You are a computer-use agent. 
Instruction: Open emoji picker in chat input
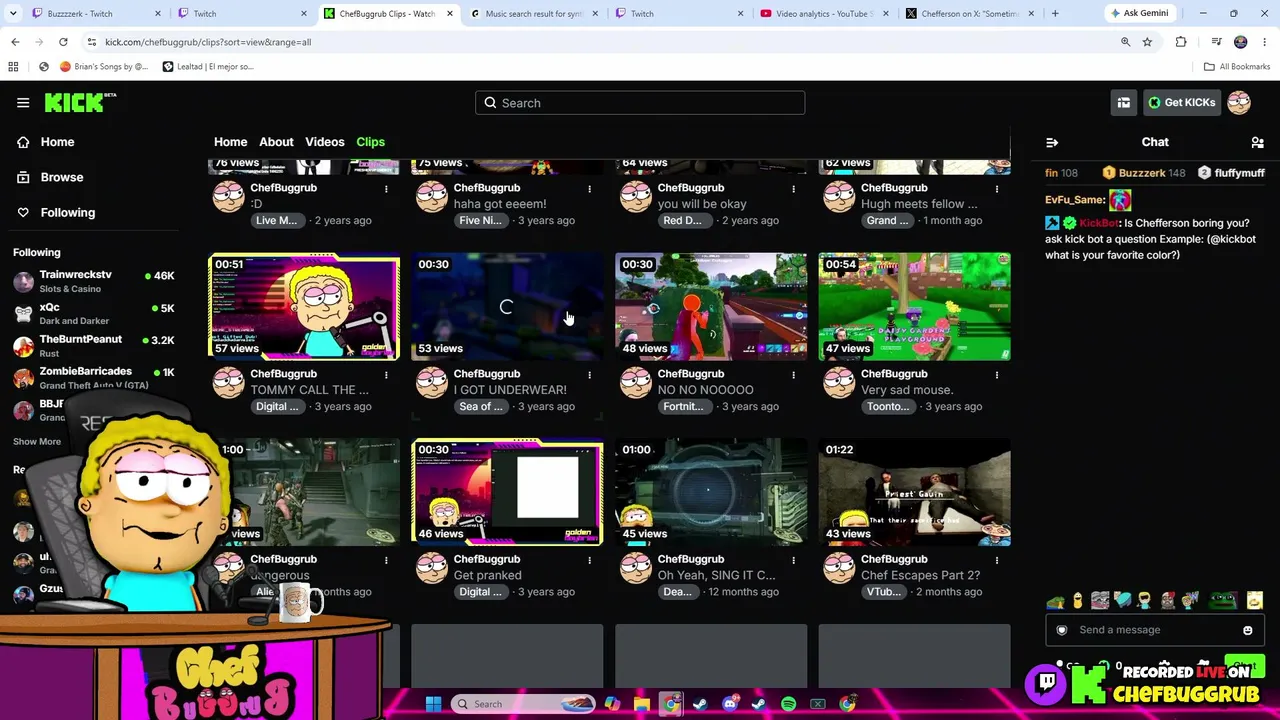1248,630
